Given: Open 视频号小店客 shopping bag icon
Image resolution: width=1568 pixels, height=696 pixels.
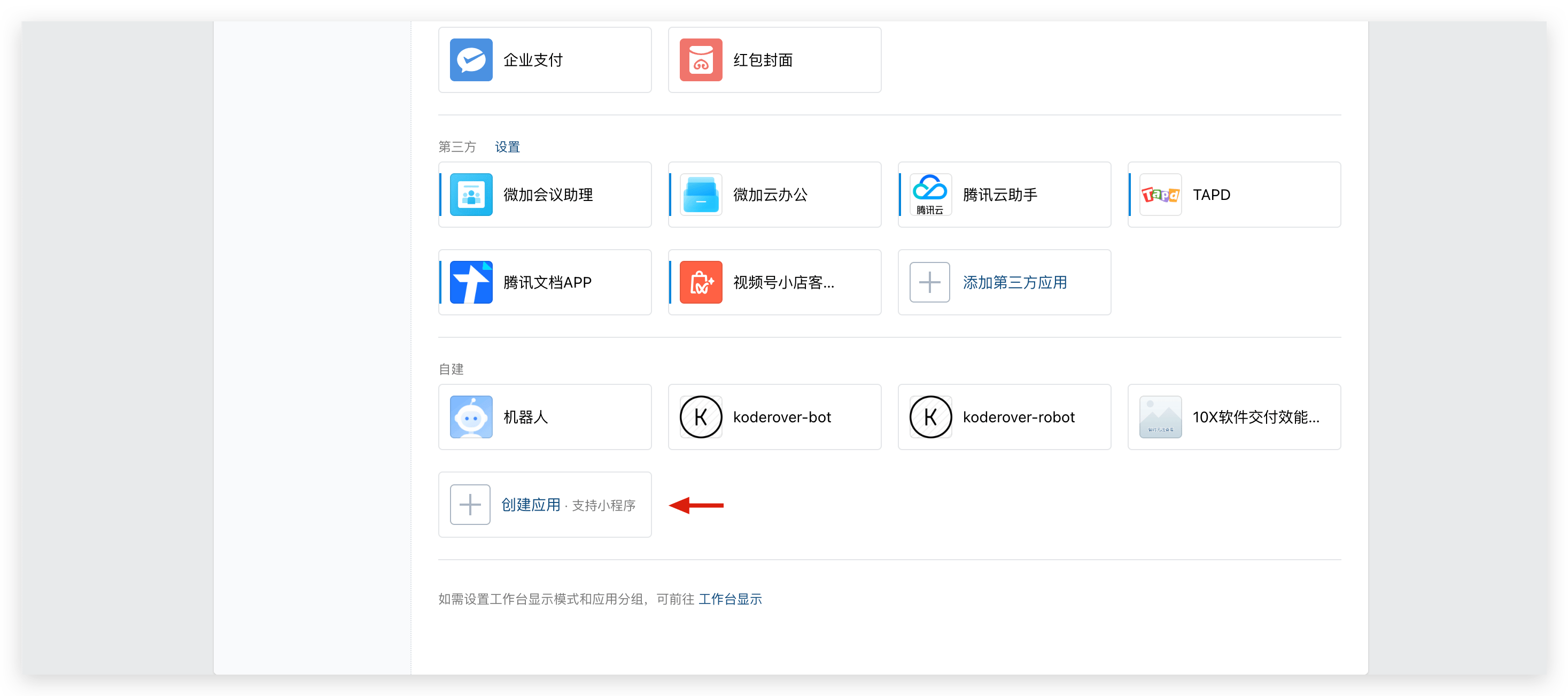Looking at the screenshot, I should click(x=701, y=283).
